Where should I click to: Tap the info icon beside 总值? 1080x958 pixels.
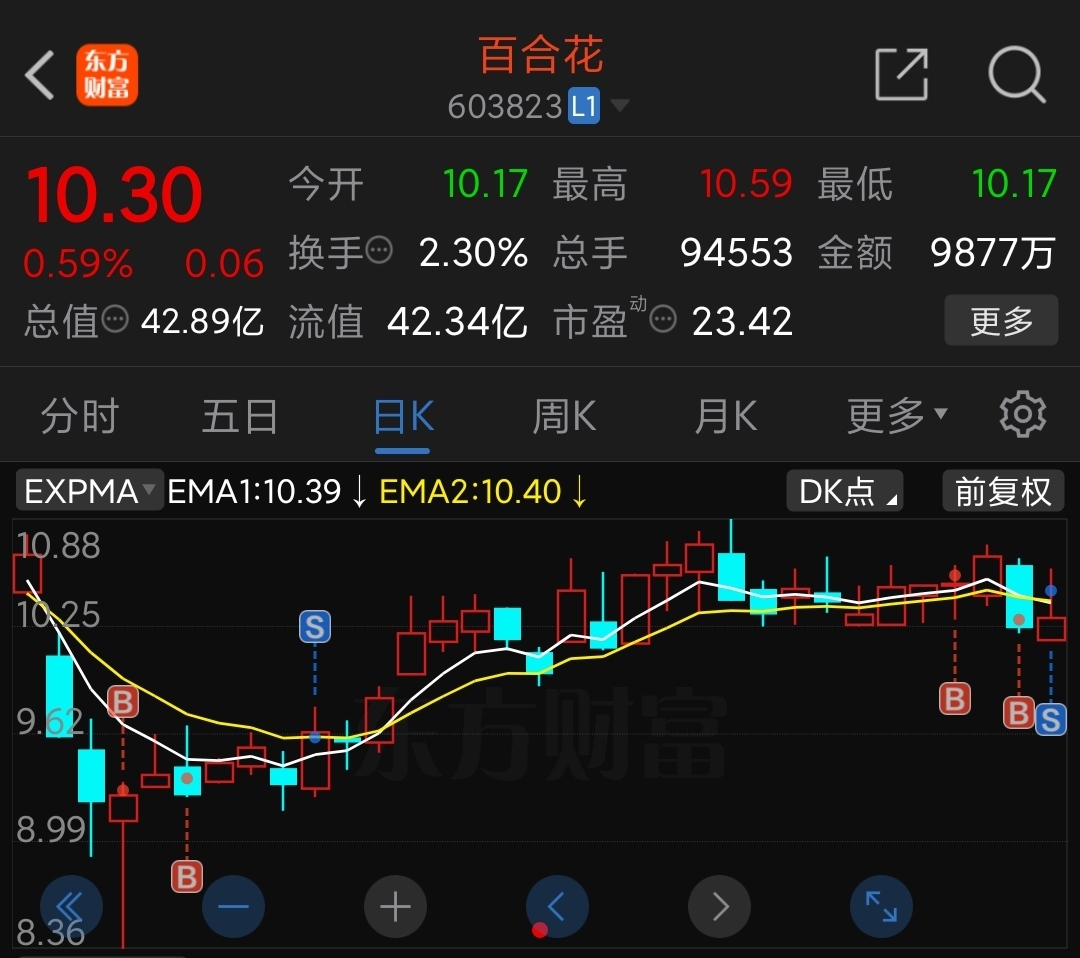(x=115, y=319)
